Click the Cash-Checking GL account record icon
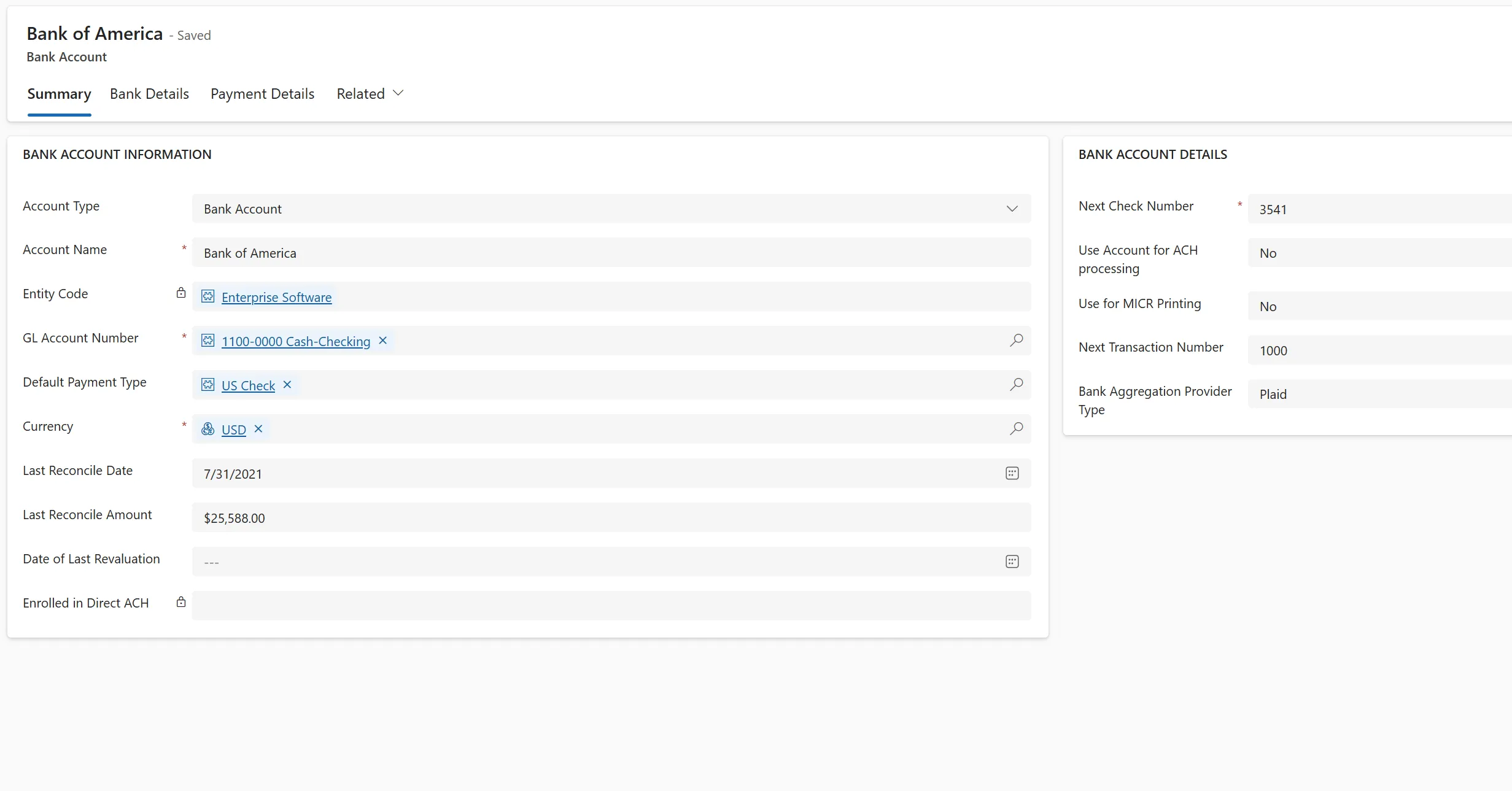Image resolution: width=1512 pixels, height=791 pixels. click(x=208, y=341)
